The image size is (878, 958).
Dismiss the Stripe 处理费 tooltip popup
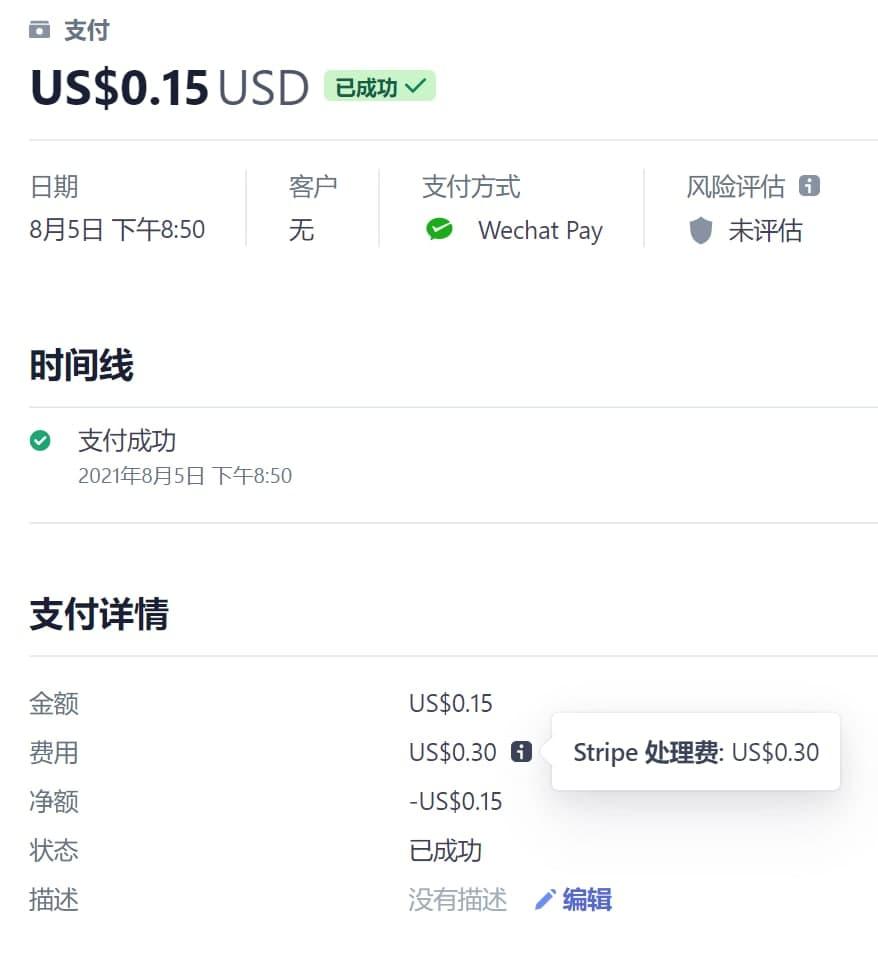[694, 752]
